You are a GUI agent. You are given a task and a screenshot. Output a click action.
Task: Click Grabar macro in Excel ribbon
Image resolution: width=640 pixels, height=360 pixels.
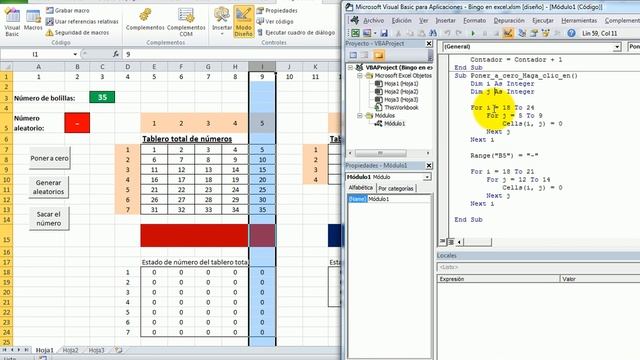pos(68,11)
